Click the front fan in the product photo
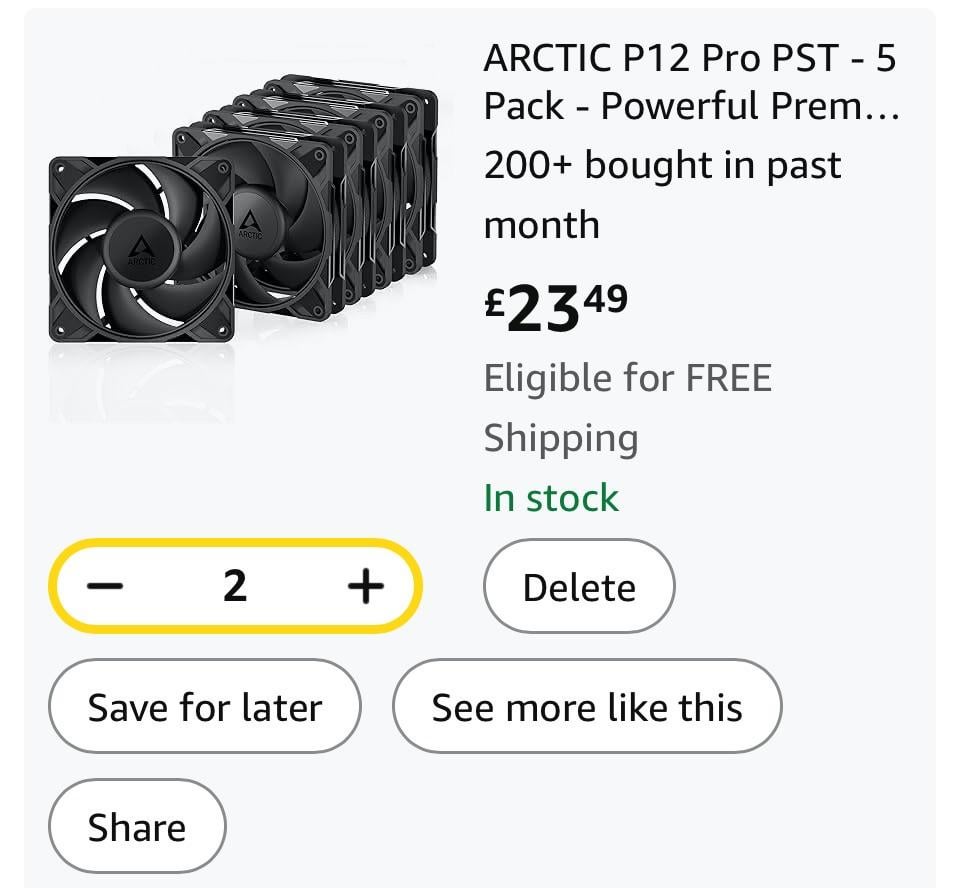The height and width of the screenshot is (888, 960). coord(141,249)
